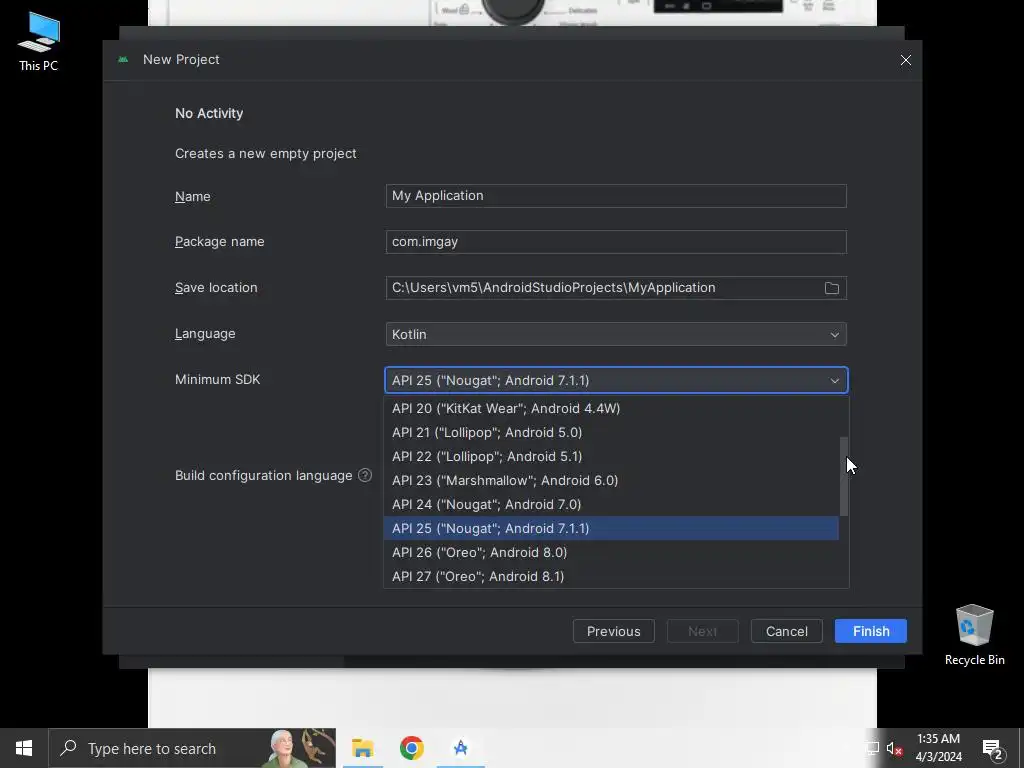
Task: Open the taskbar clock showing 1:35 AM
Action: click(938, 748)
